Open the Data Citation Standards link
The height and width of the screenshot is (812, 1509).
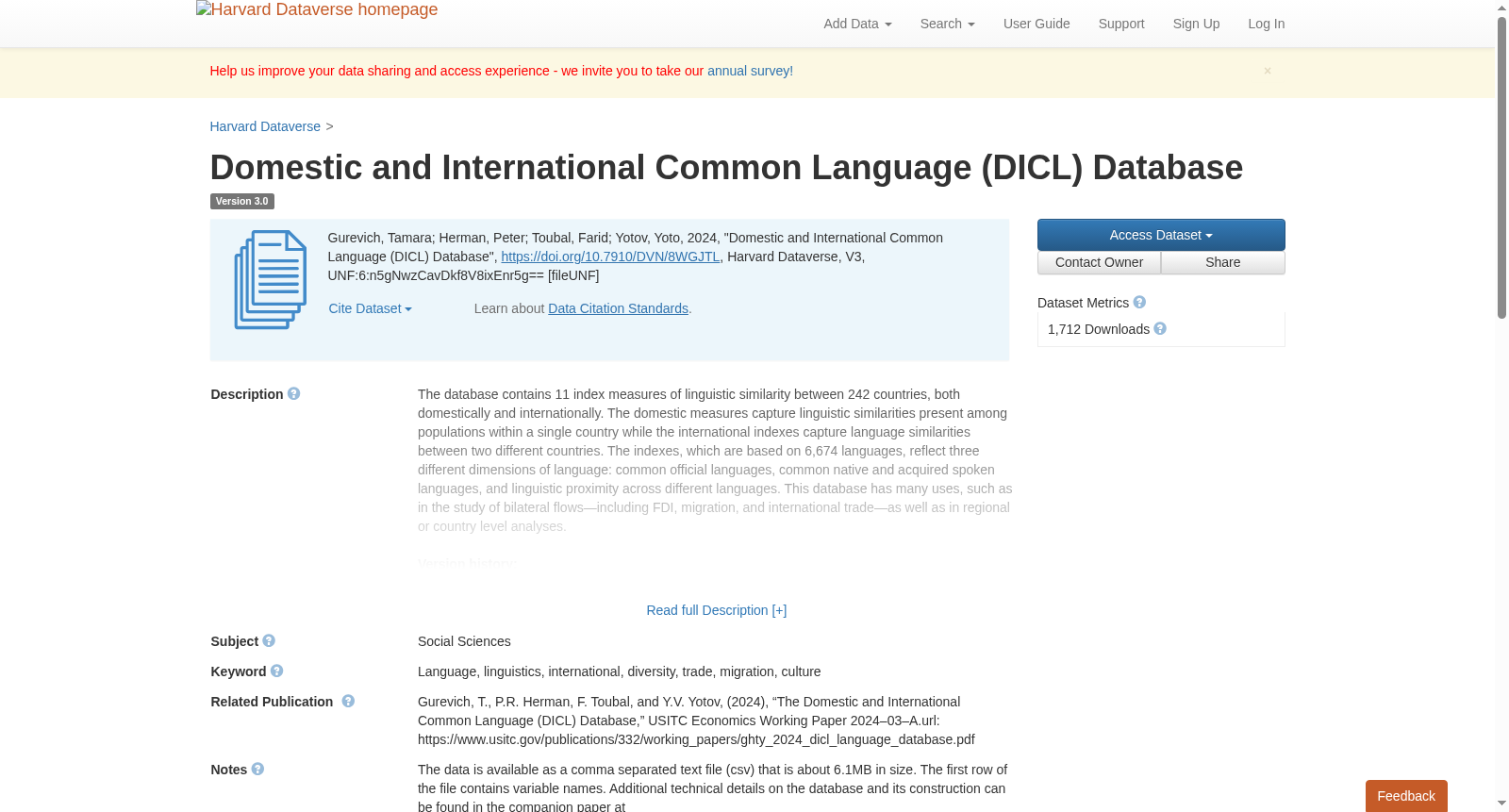point(618,308)
